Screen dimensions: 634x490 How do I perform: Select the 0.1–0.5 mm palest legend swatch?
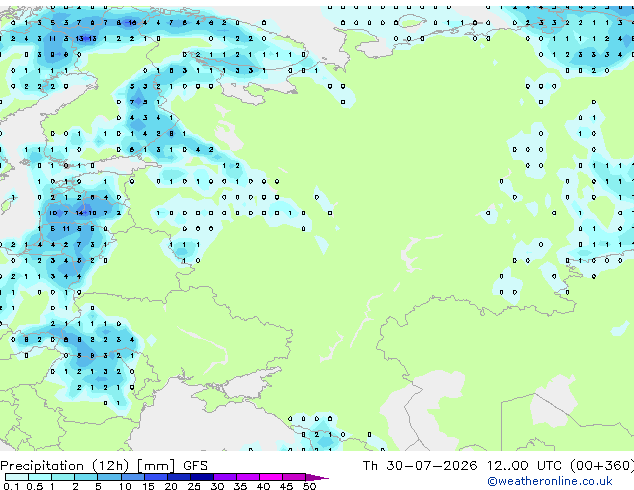(x=17, y=477)
